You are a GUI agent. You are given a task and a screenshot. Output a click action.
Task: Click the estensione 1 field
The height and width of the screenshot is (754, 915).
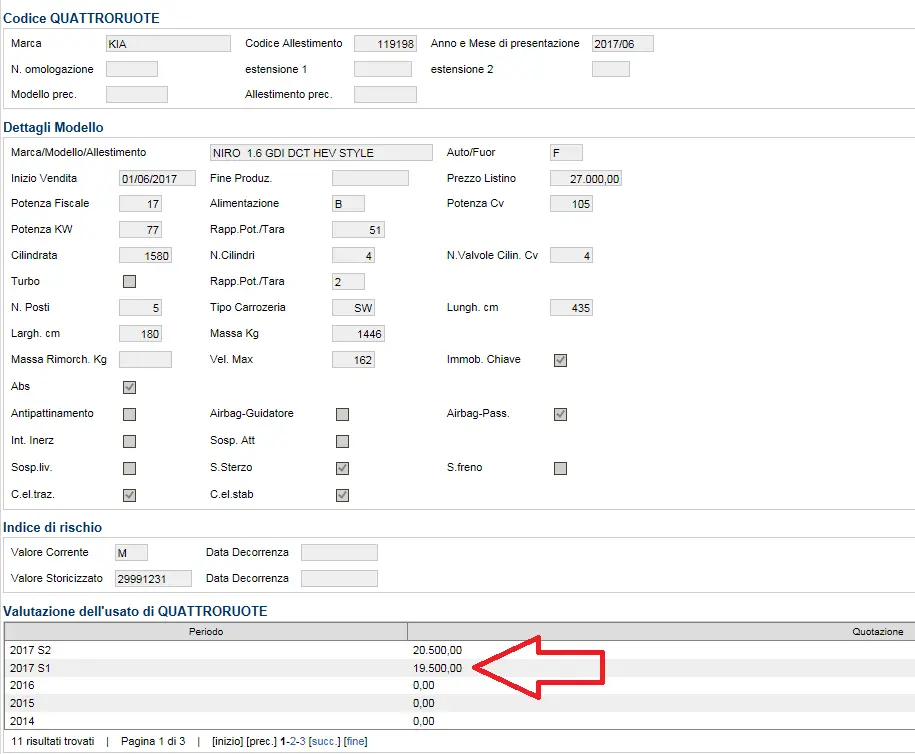(x=383, y=69)
